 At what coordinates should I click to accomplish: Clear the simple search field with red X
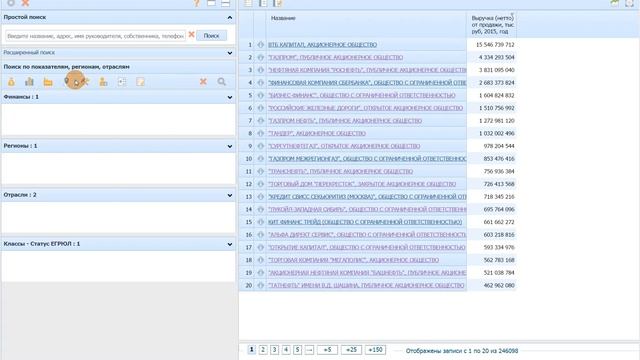tap(191, 35)
